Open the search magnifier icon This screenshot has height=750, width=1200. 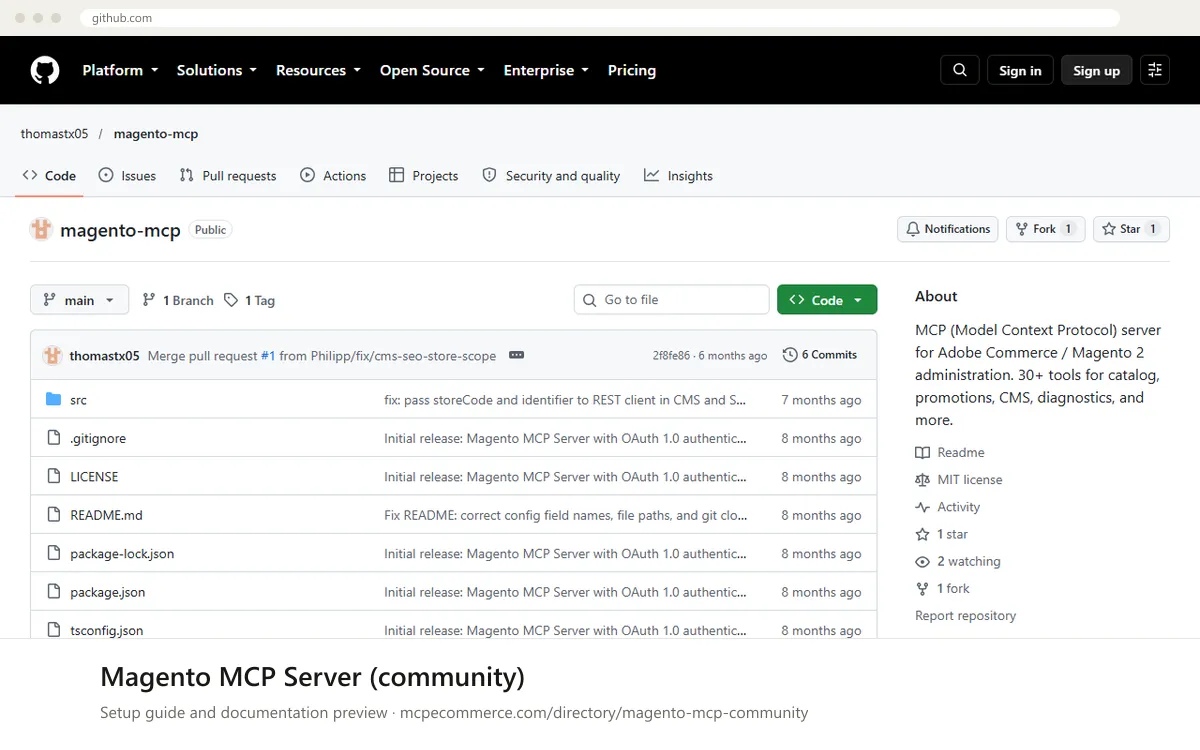[960, 70]
